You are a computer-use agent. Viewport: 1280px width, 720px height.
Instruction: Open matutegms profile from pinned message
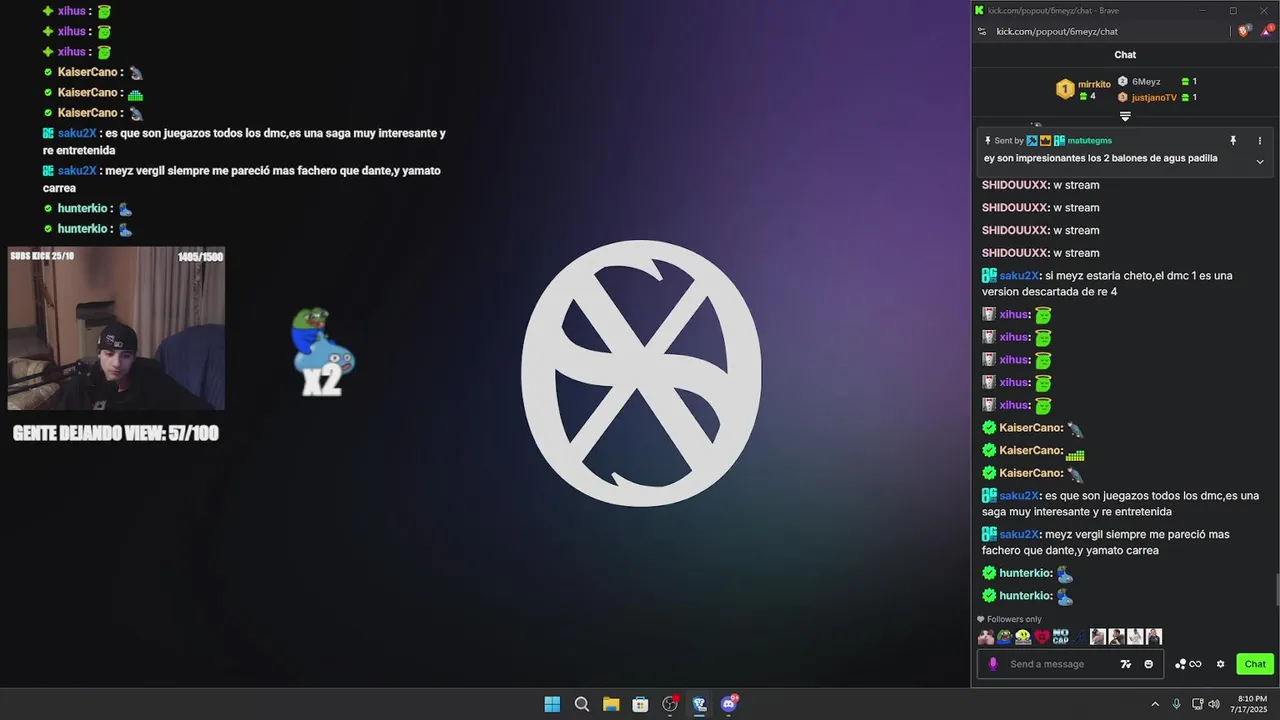pyautogui.click(x=1088, y=141)
